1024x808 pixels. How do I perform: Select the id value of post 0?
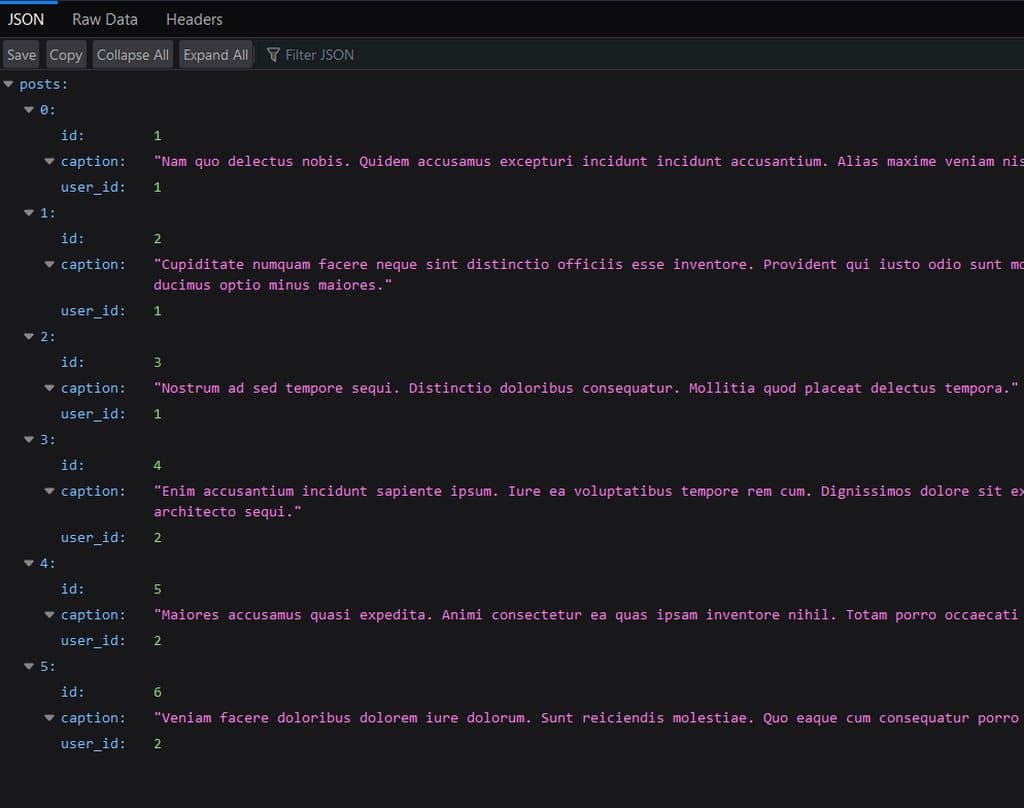point(157,135)
